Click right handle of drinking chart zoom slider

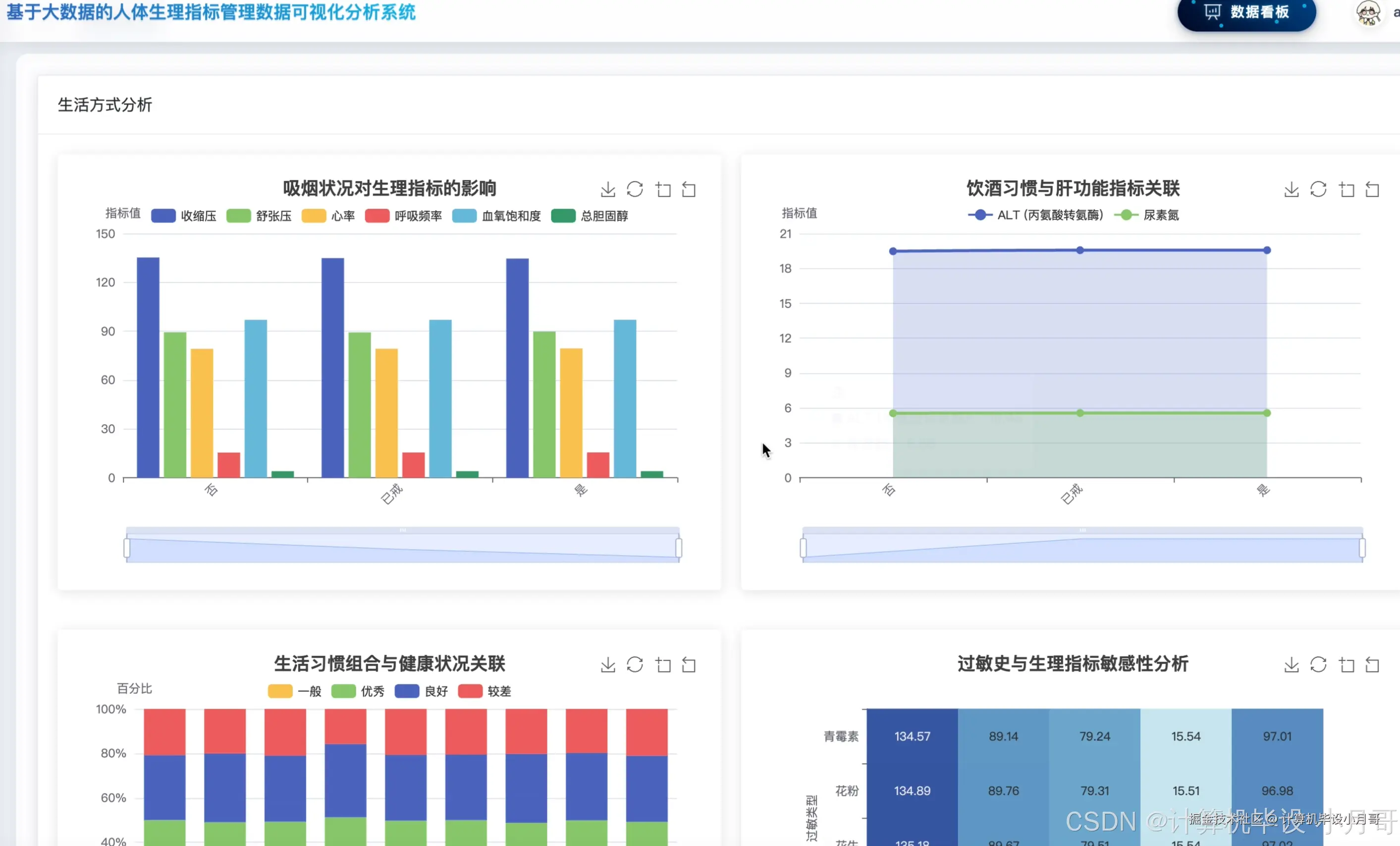[x=1362, y=548]
